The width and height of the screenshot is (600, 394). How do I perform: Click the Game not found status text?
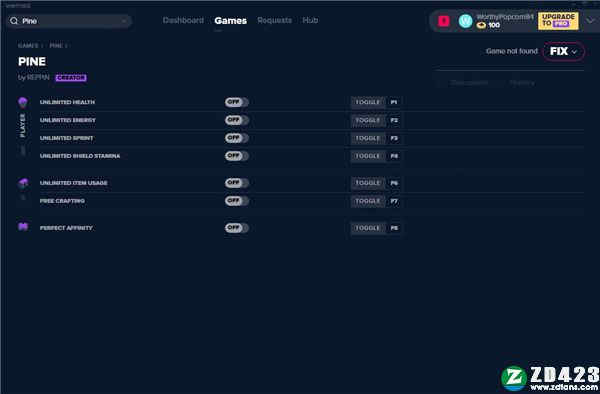(512, 51)
